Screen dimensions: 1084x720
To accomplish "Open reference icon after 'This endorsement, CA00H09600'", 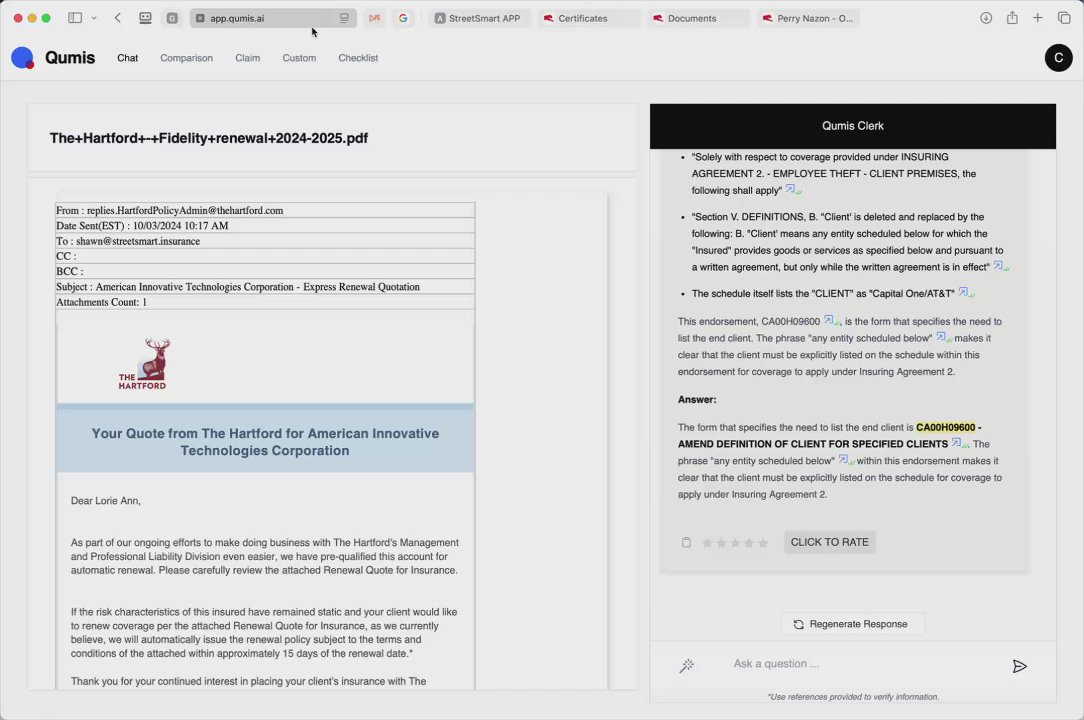I will 831,320.
